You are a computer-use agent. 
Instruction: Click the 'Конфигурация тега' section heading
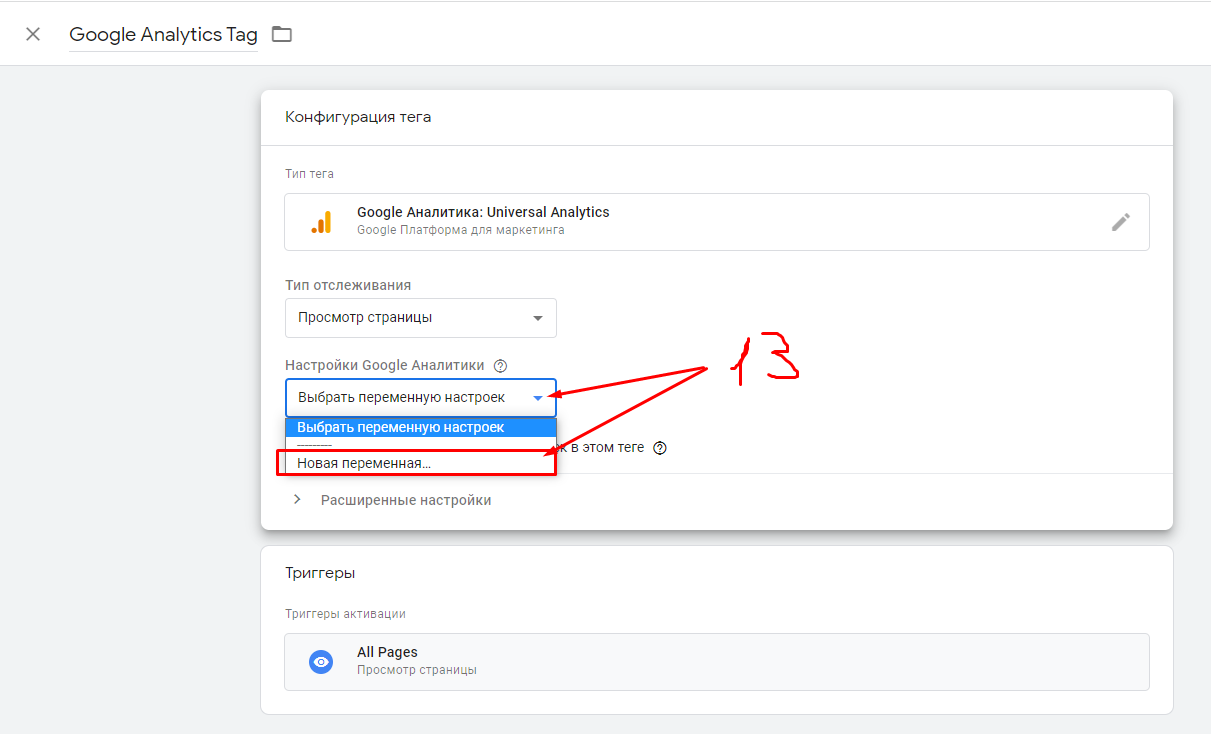358,117
